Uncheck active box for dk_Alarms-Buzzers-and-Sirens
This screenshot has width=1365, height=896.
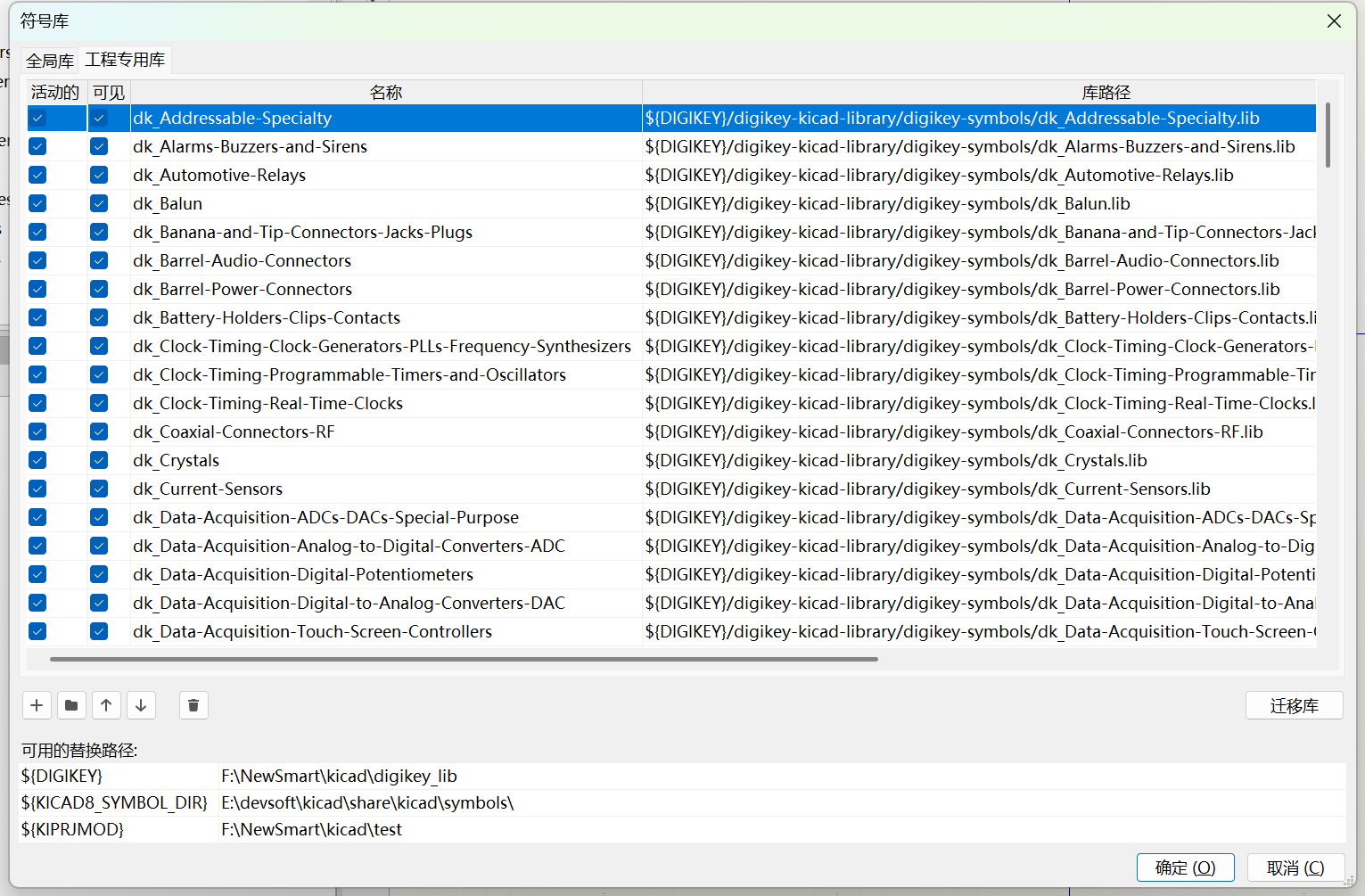pos(37,146)
